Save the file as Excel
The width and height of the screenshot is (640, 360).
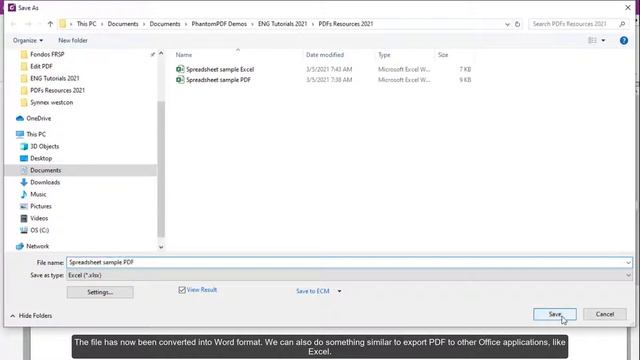point(555,314)
